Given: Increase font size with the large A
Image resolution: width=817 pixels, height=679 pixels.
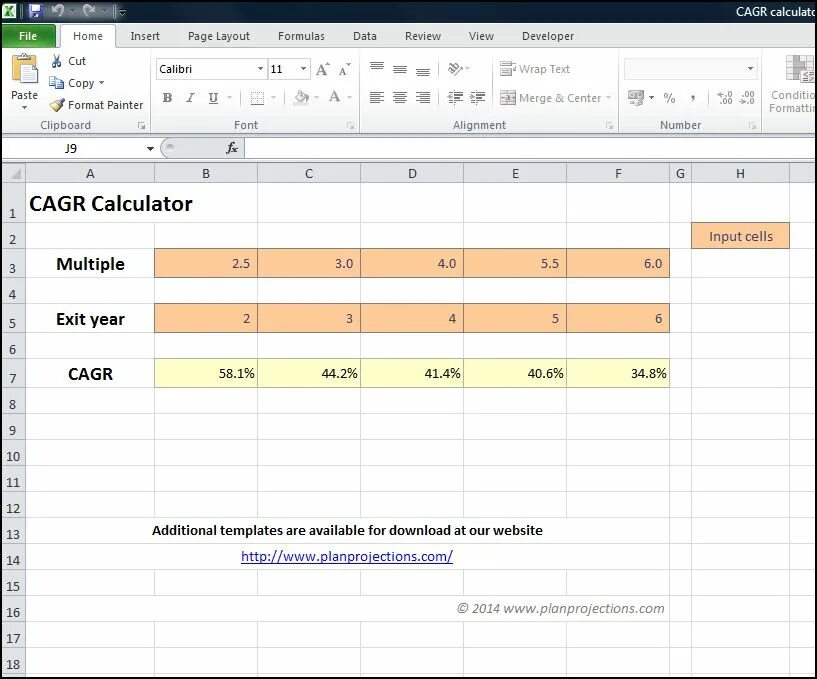Looking at the screenshot, I should (323, 69).
